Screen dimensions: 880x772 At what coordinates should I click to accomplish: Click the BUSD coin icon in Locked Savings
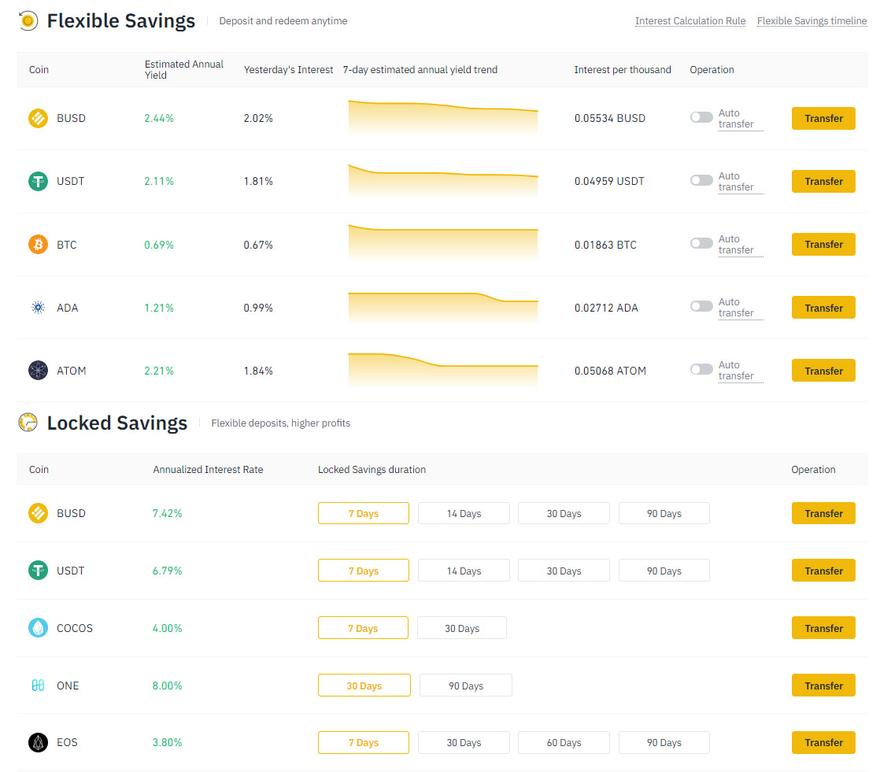38,513
